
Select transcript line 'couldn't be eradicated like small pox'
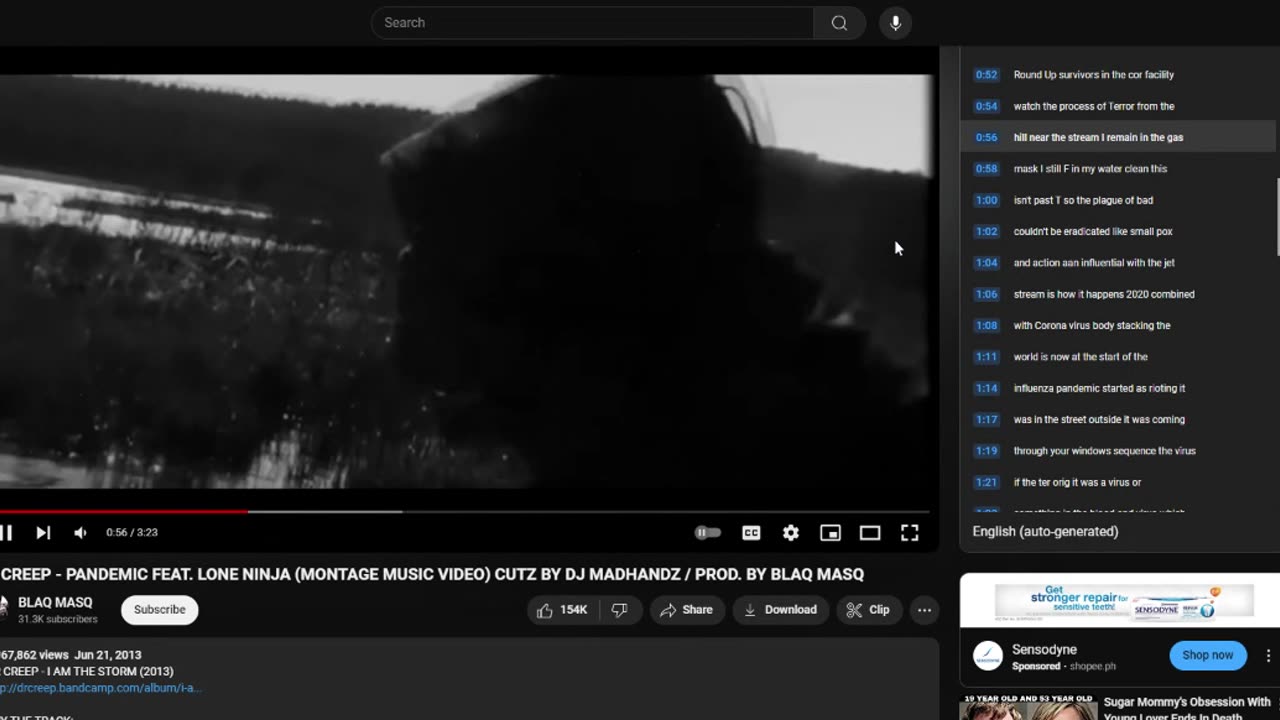(1117, 232)
